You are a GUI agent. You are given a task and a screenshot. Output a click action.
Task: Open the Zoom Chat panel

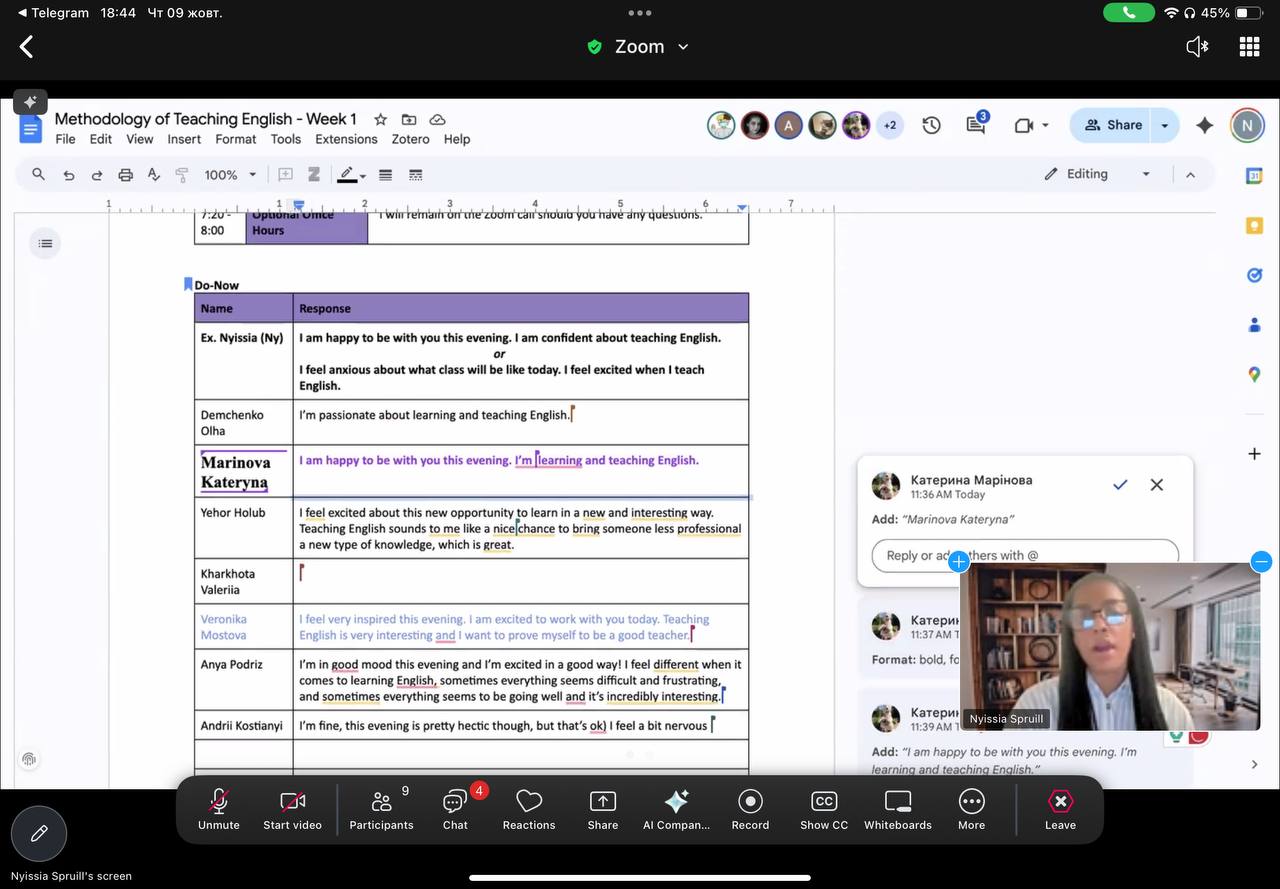[455, 808]
